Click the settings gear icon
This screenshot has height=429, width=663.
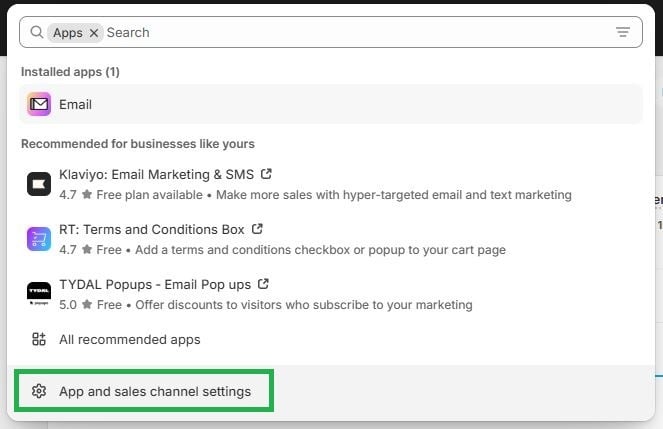pos(39,391)
